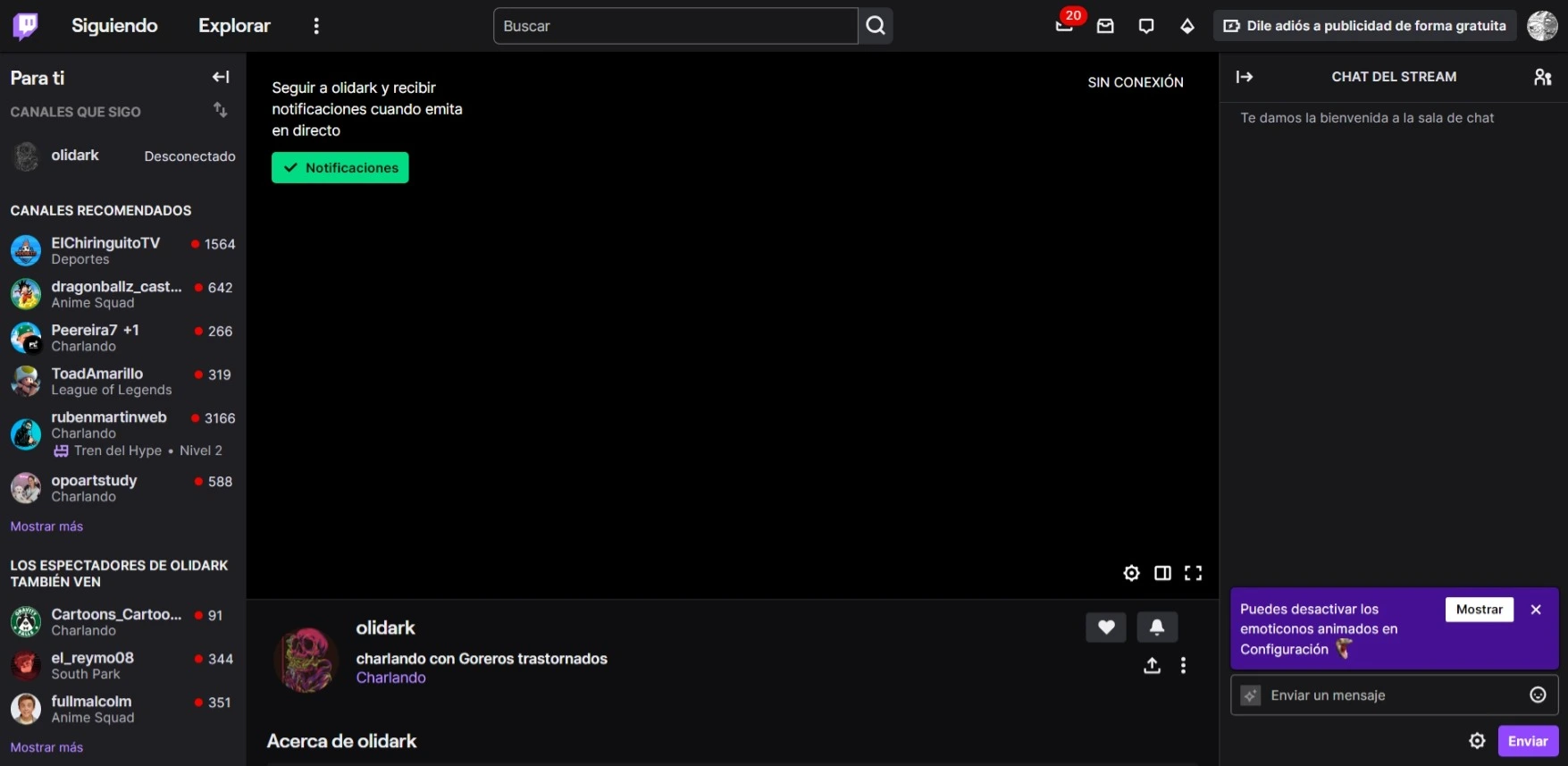Open rubenmartinweb channel
The height and width of the screenshot is (766, 1568).
point(123,434)
